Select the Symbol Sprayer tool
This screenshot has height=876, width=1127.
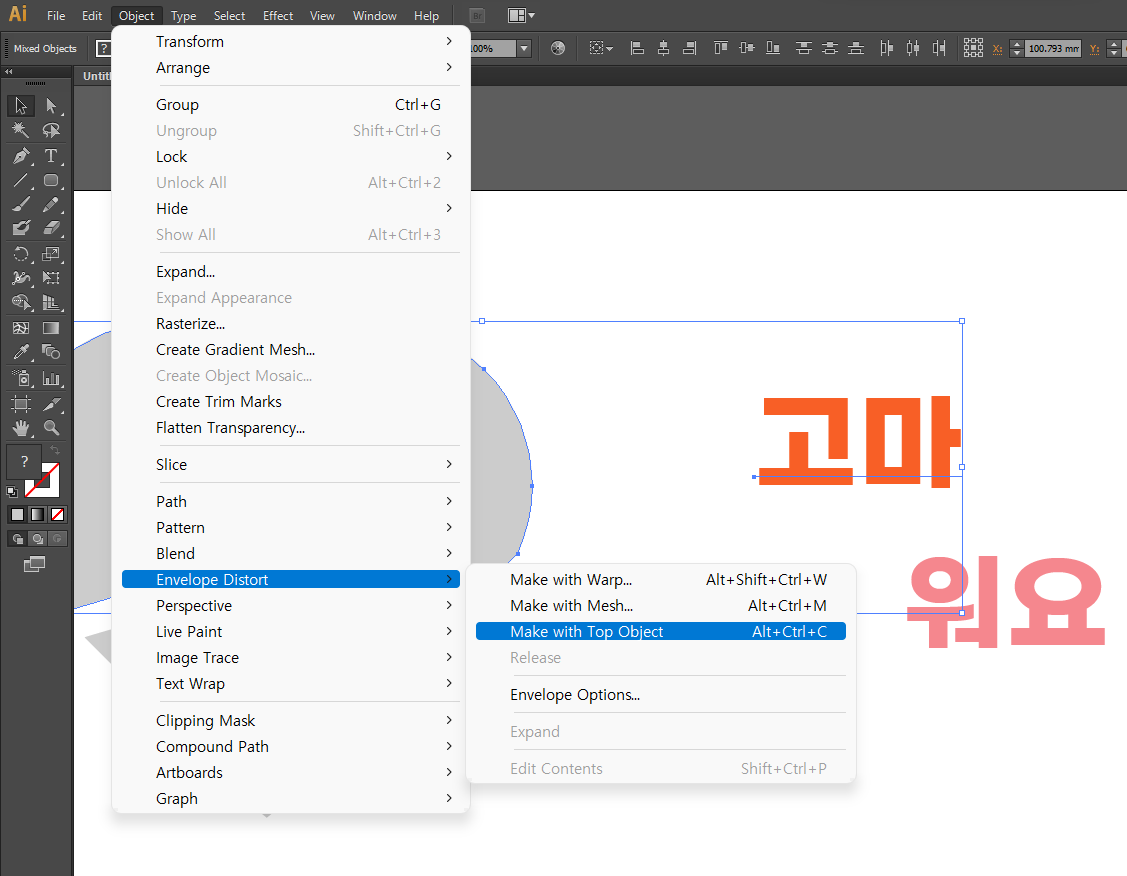tap(21, 378)
